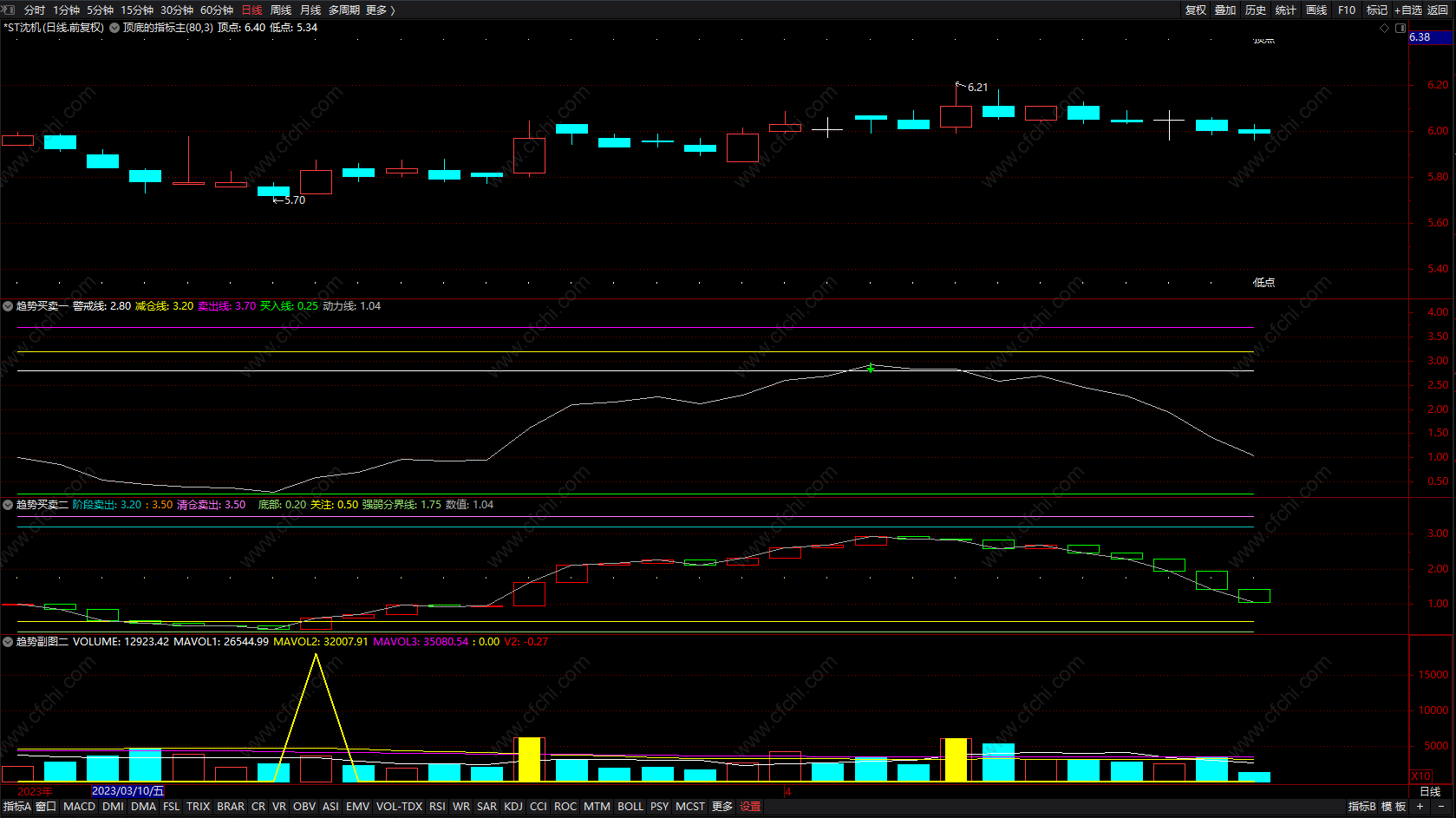Viewport: 1456px width, 818px height.
Task: Switch to 指标B indicator set
Action: [1361, 807]
